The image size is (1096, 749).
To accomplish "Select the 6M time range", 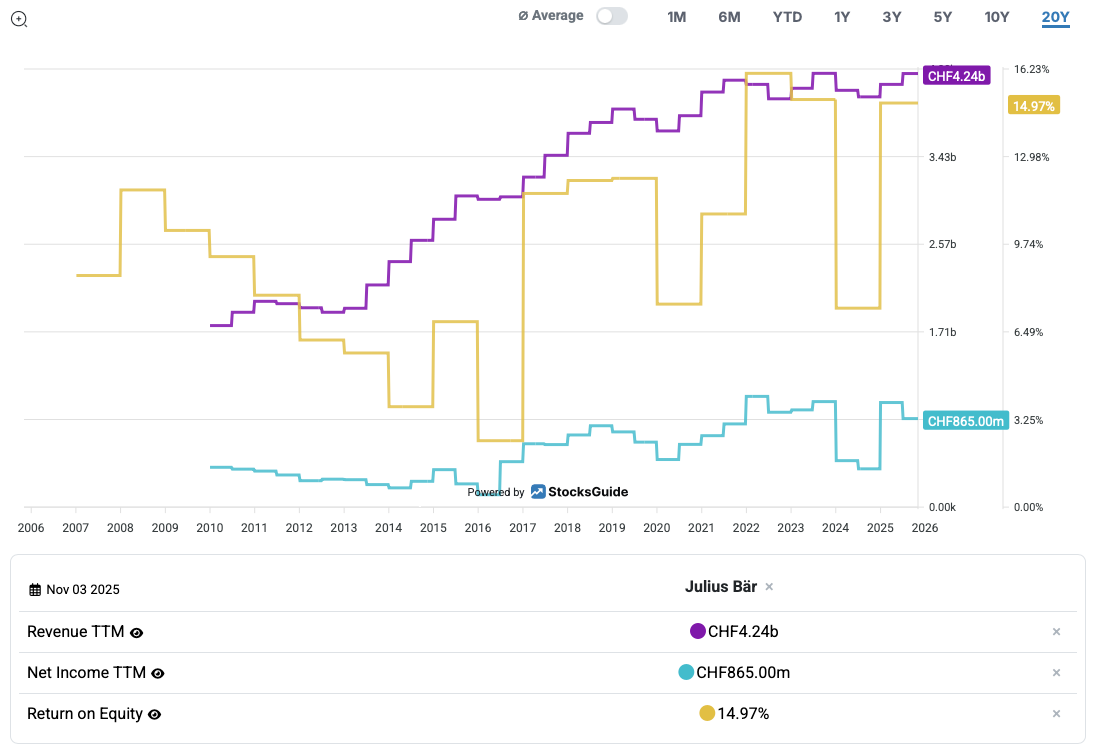I will tap(729, 17).
